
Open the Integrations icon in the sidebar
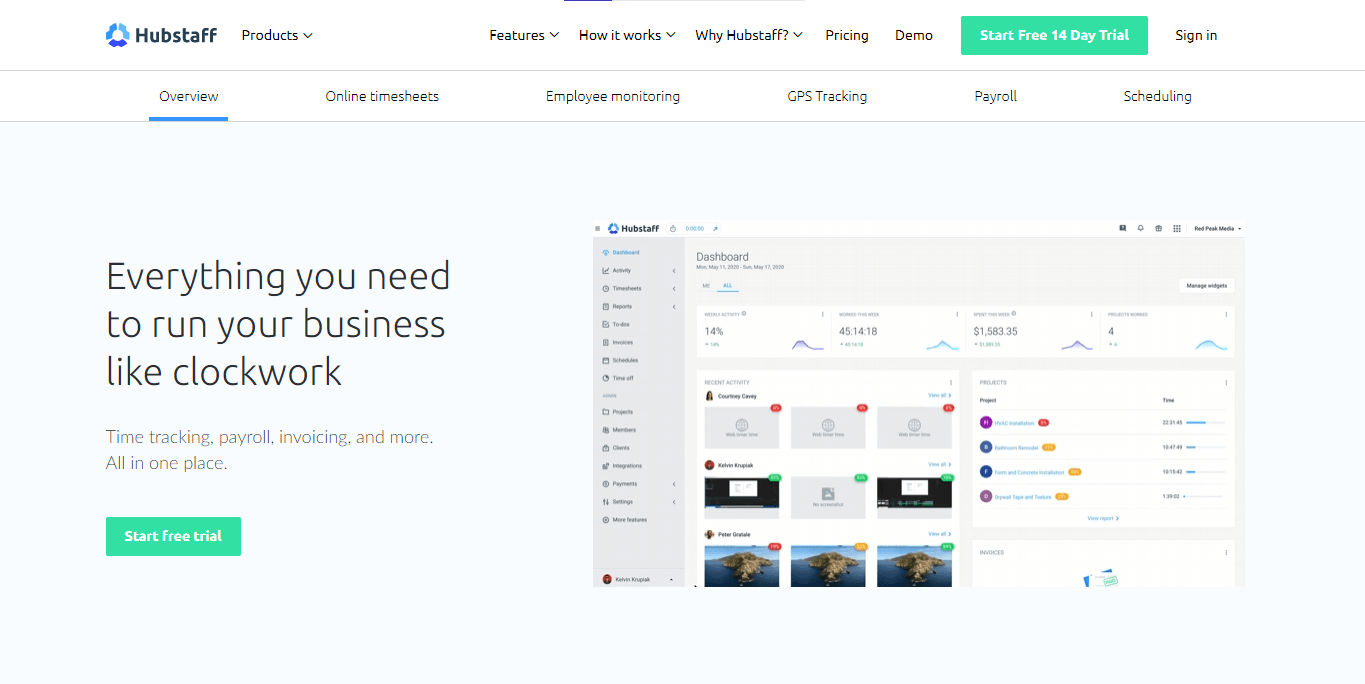pos(606,466)
